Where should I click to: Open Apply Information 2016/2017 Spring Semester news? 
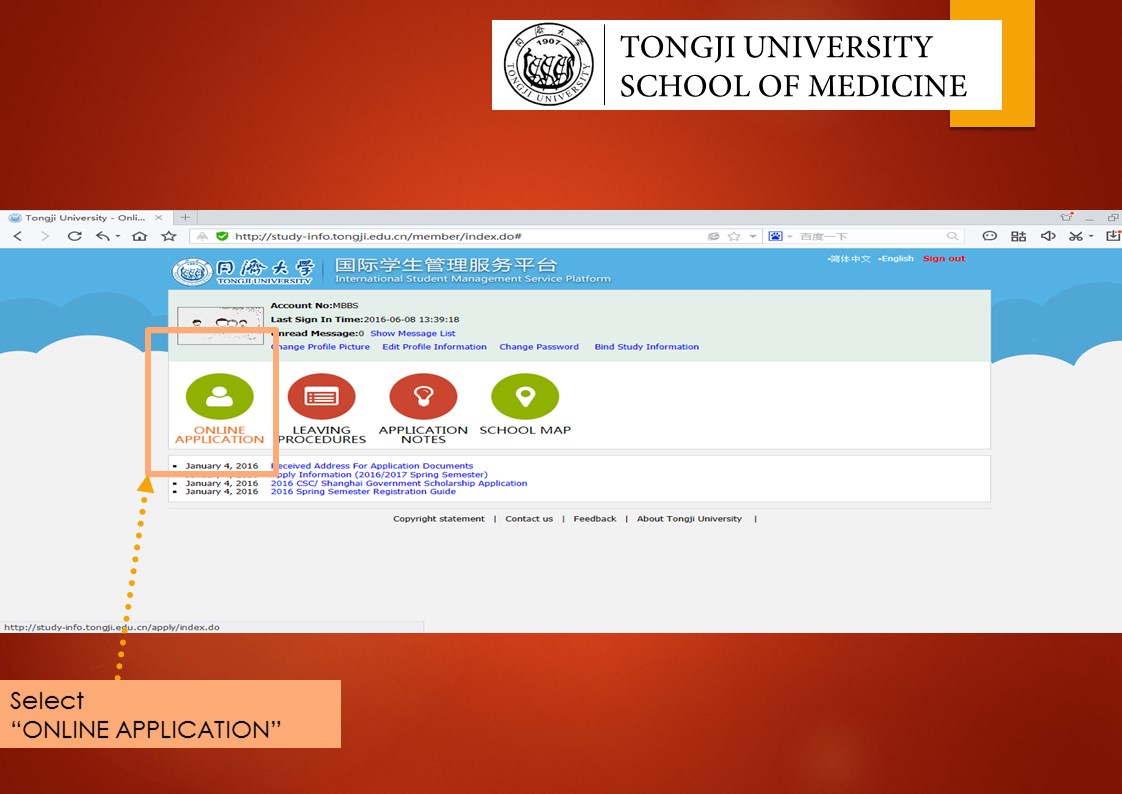coord(379,474)
